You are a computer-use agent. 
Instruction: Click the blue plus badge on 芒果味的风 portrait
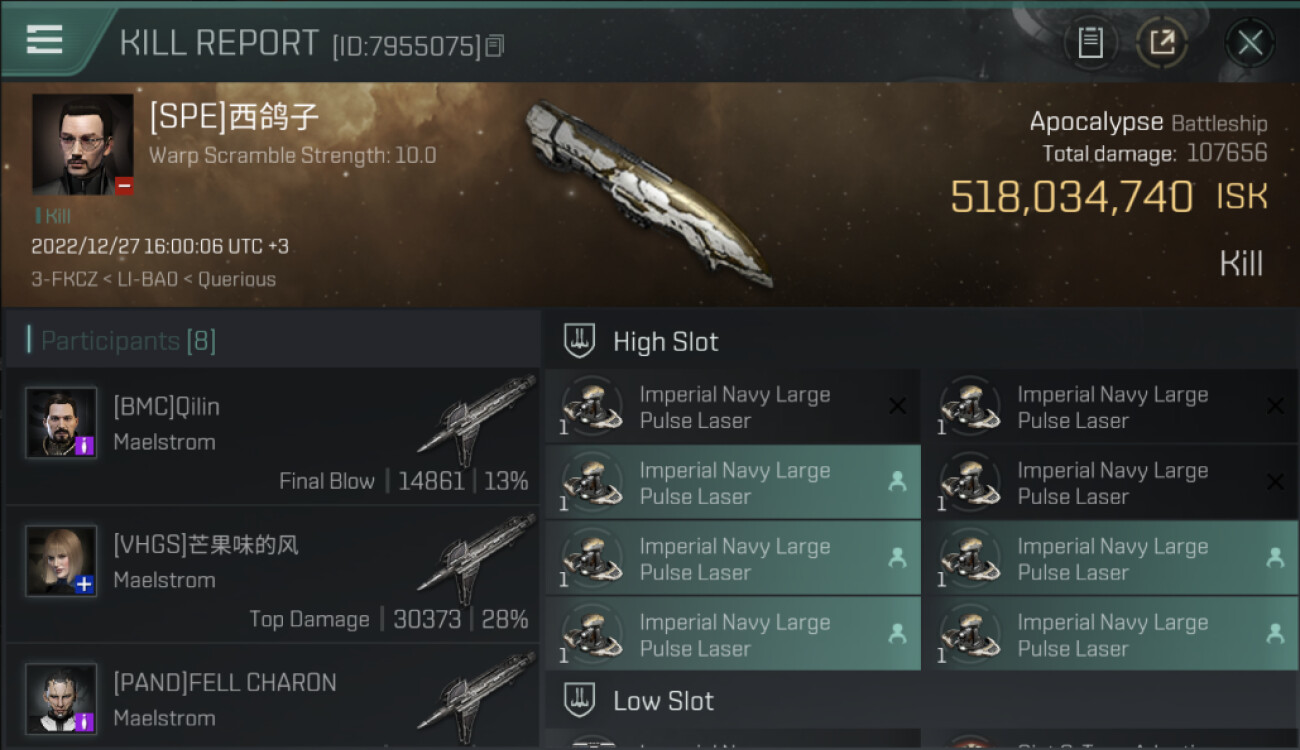pos(85,585)
